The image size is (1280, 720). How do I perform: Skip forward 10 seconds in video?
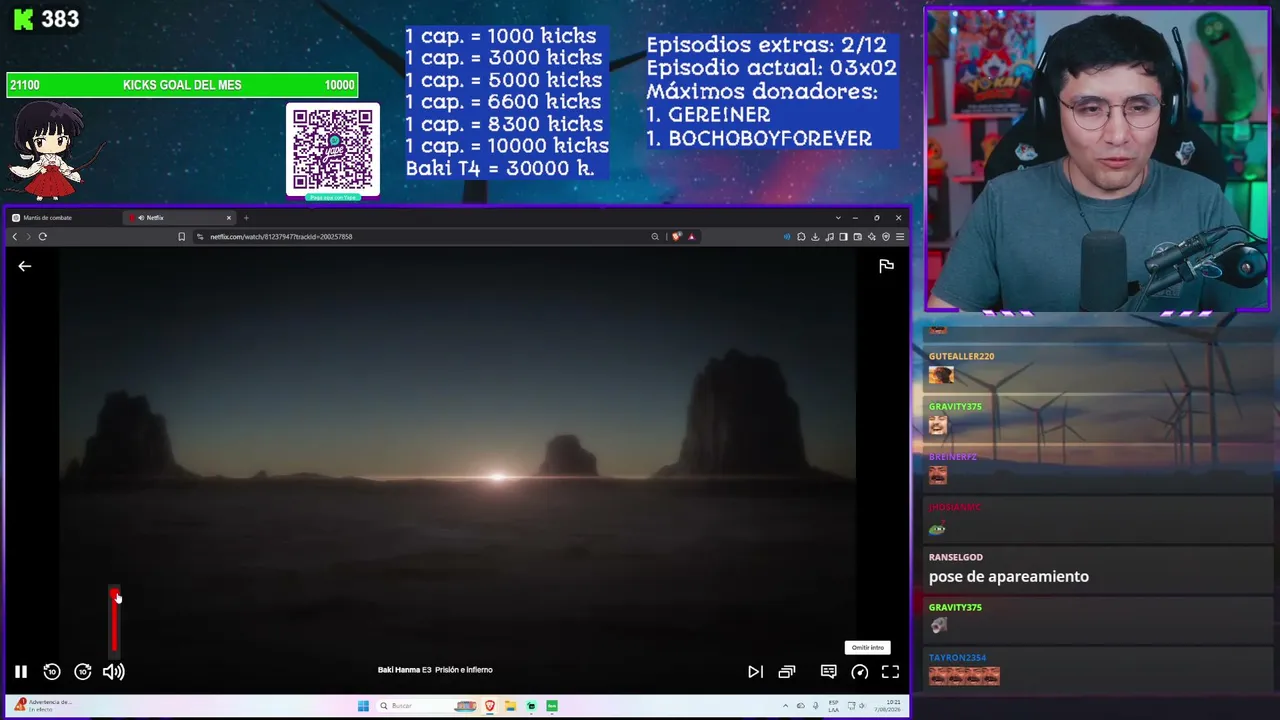pyautogui.click(x=83, y=672)
